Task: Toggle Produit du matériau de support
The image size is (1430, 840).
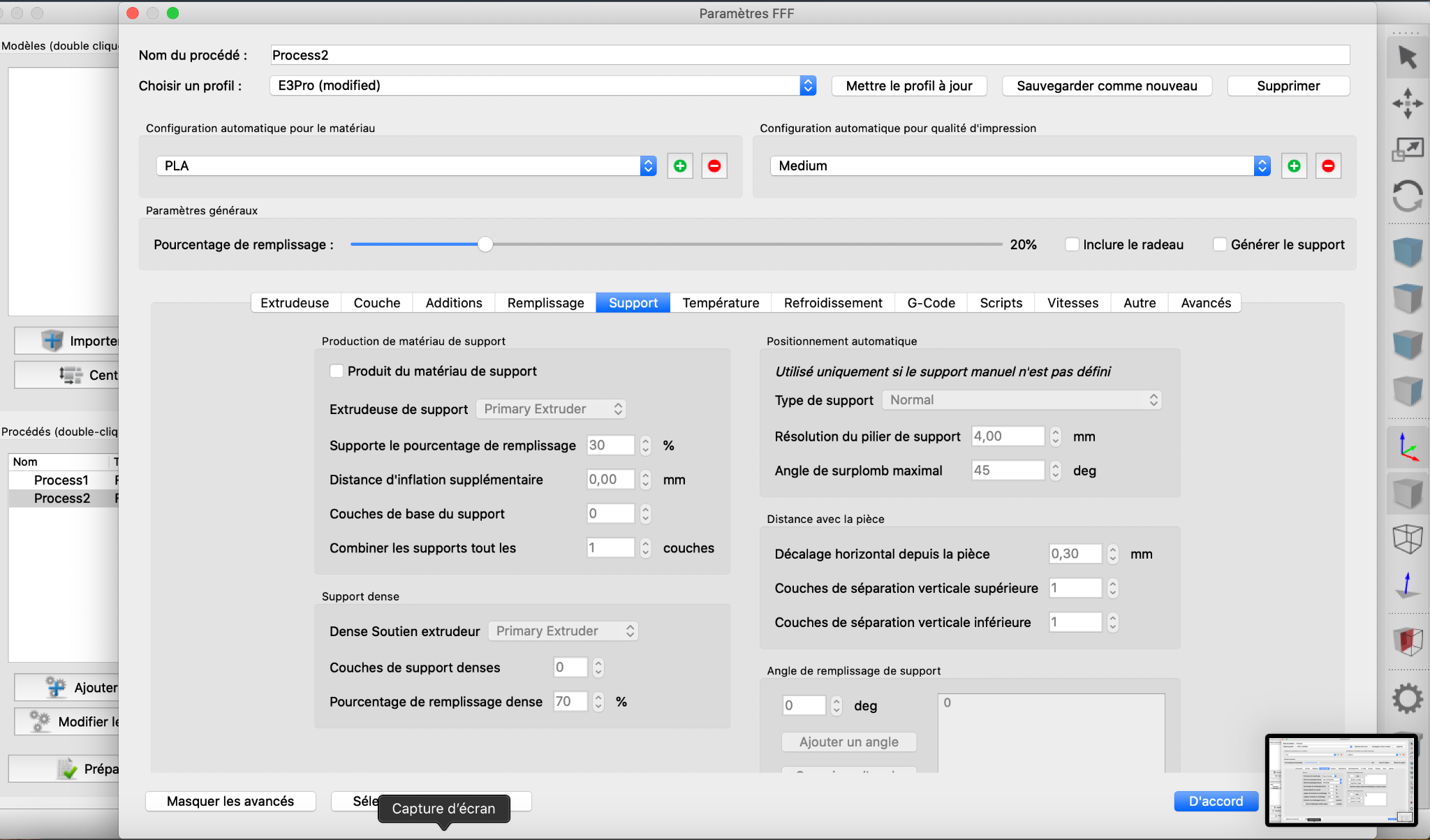Action: (x=337, y=371)
